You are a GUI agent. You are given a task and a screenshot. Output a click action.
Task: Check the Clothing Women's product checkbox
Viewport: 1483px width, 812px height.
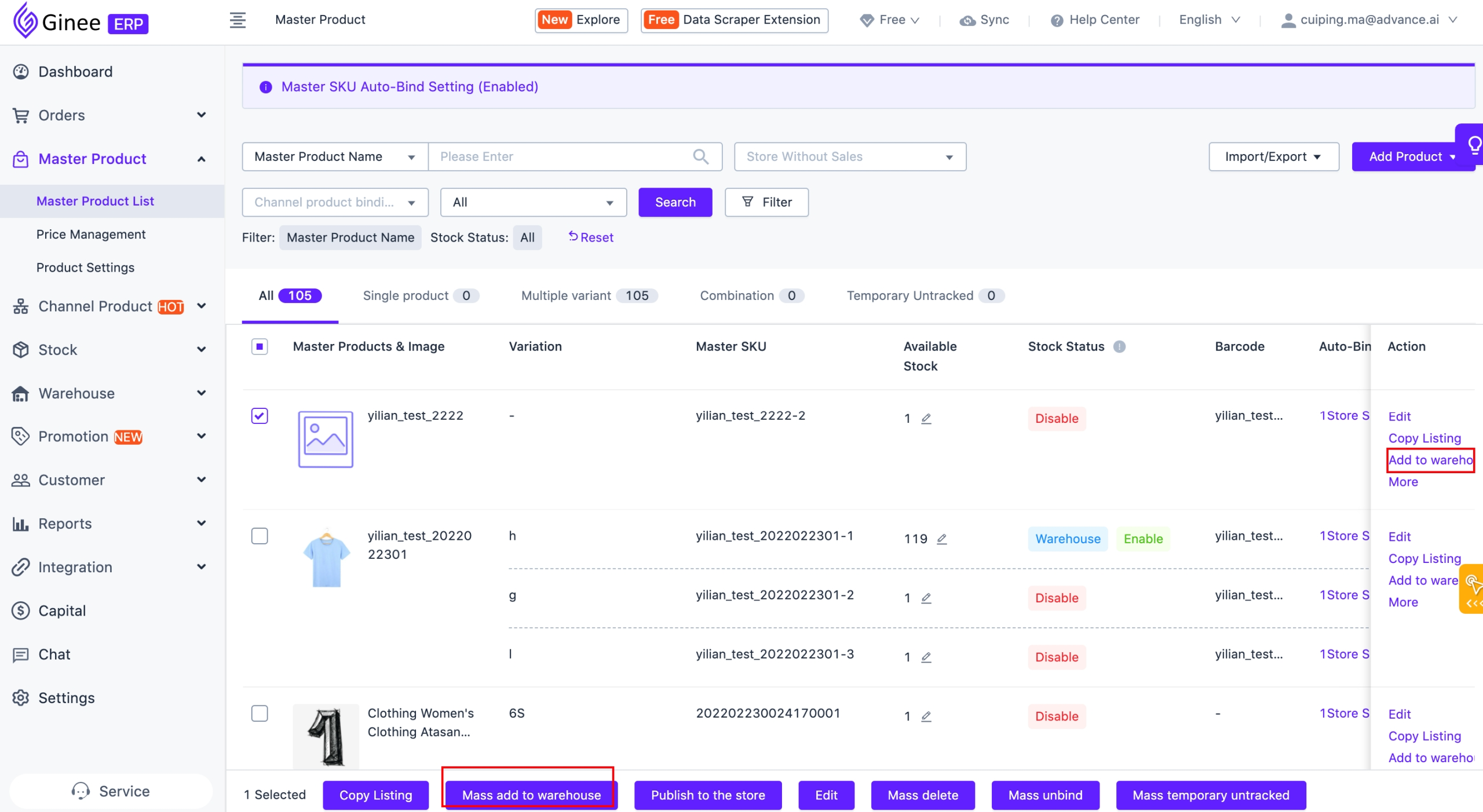[260, 713]
